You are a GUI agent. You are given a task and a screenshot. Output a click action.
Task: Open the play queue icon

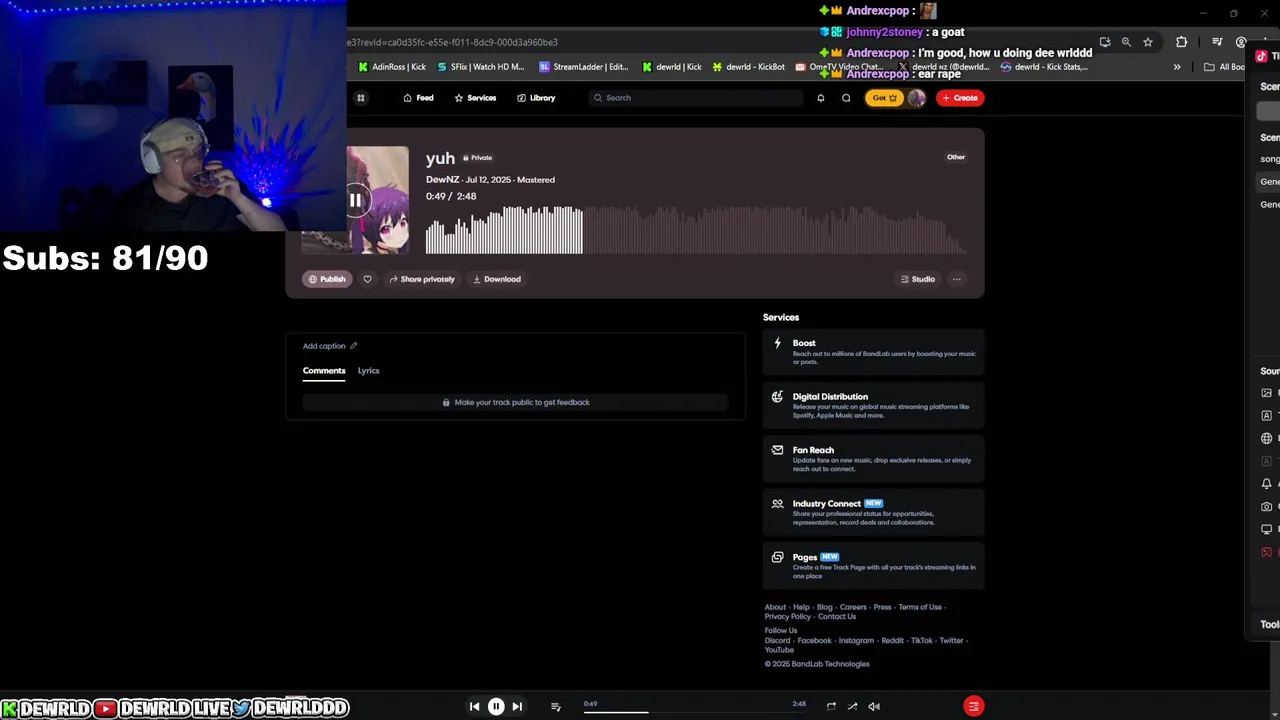pyautogui.click(x=556, y=706)
